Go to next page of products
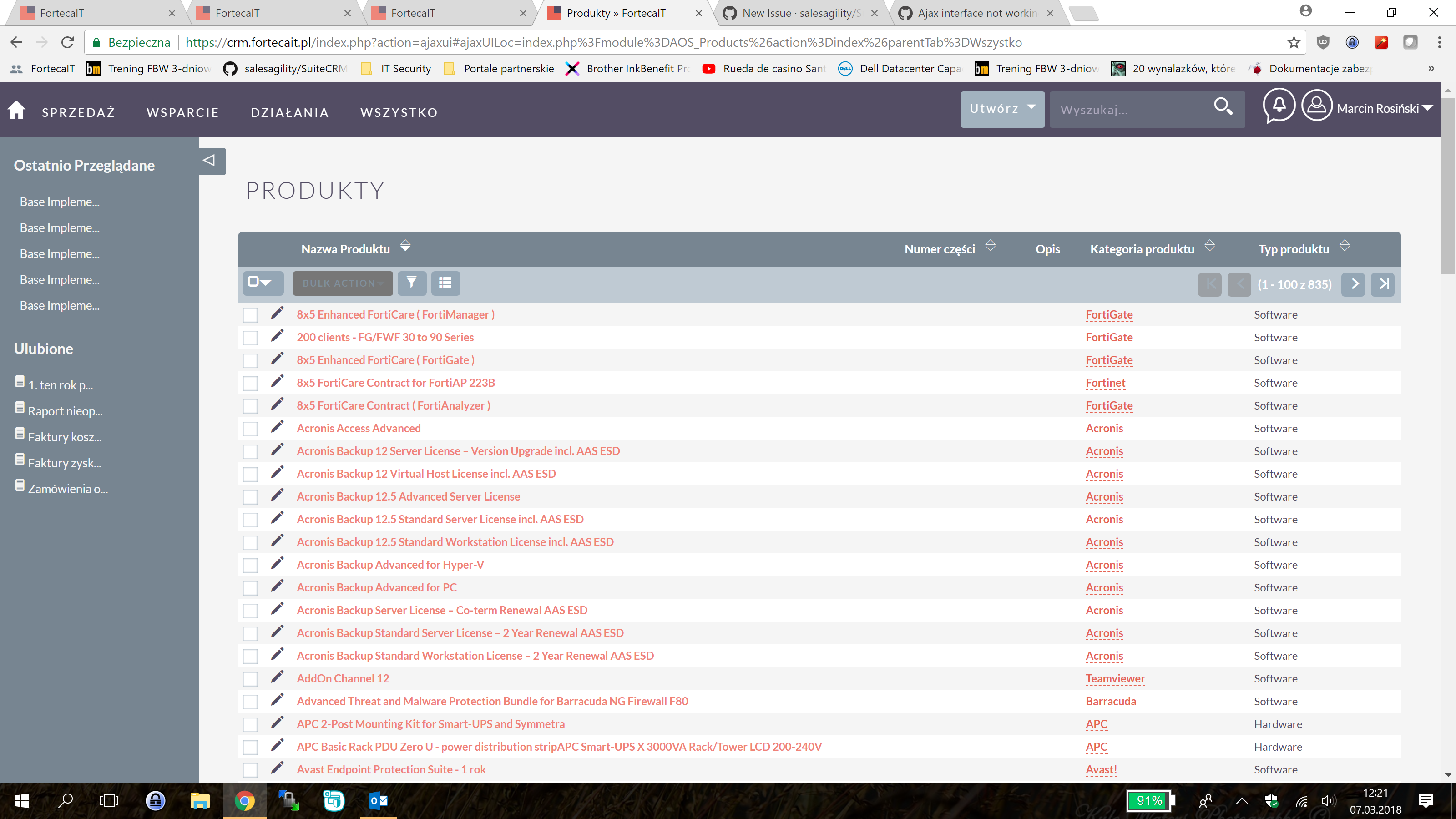This screenshot has width=1456, height=819. pyautogui.click(x=1354, y=284)
